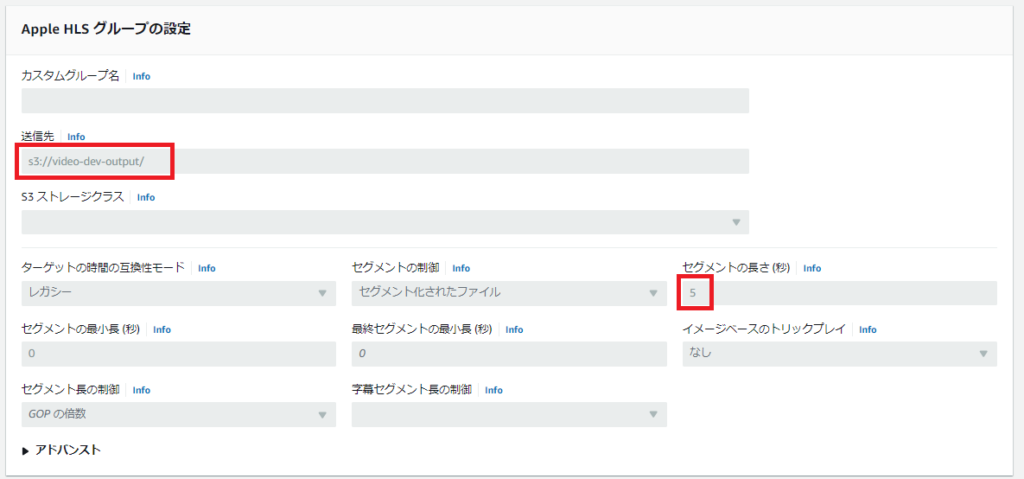1024x479 pixels.
Task: Focus the セグメントの長さ (秒) field
Action: [x=839, y=293]
